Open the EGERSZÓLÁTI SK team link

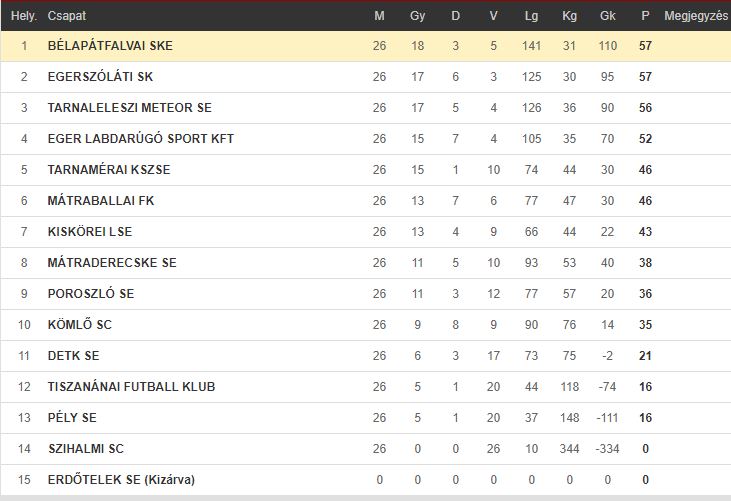click(100, 76)
